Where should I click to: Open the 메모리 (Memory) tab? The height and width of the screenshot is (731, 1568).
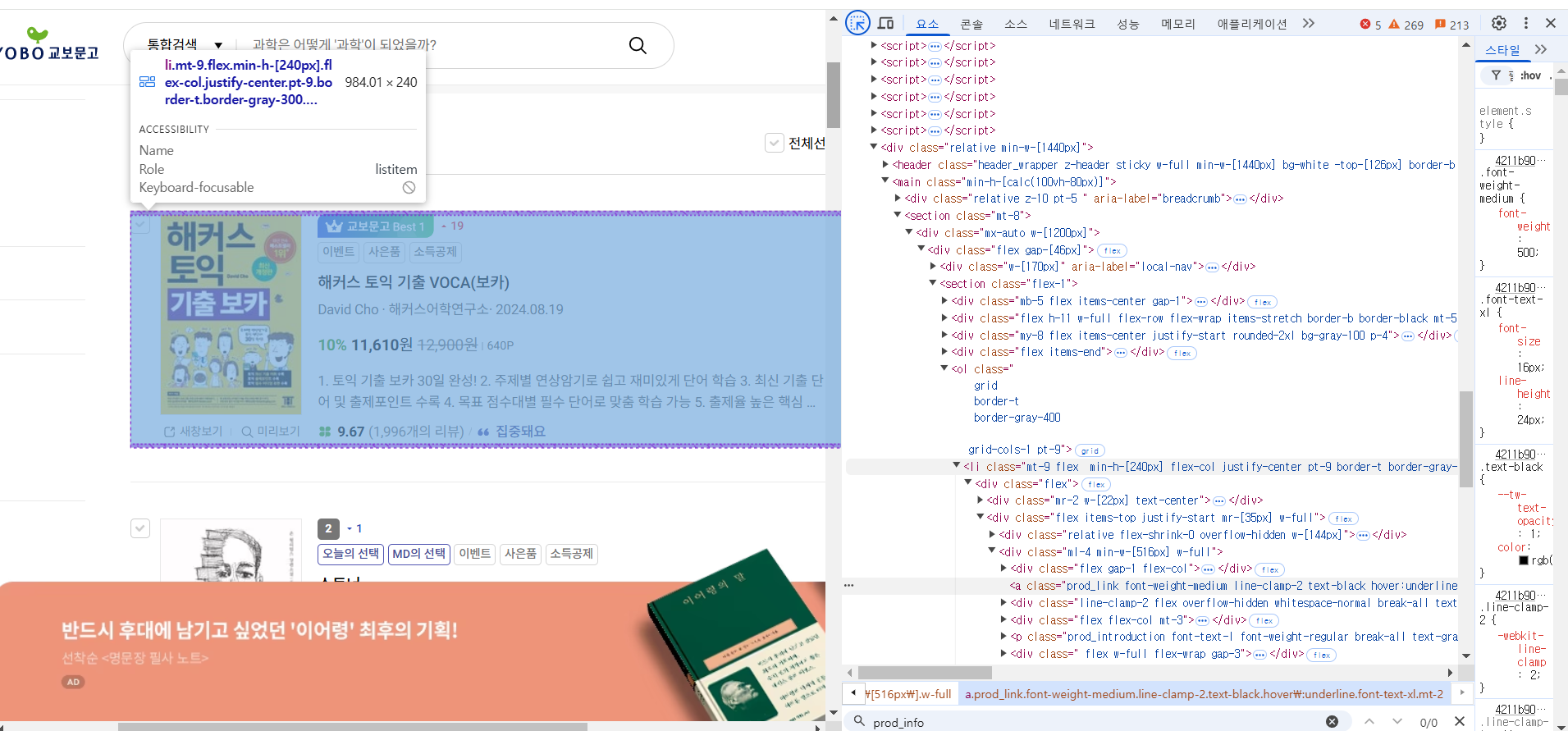[x=1178, y=24]
